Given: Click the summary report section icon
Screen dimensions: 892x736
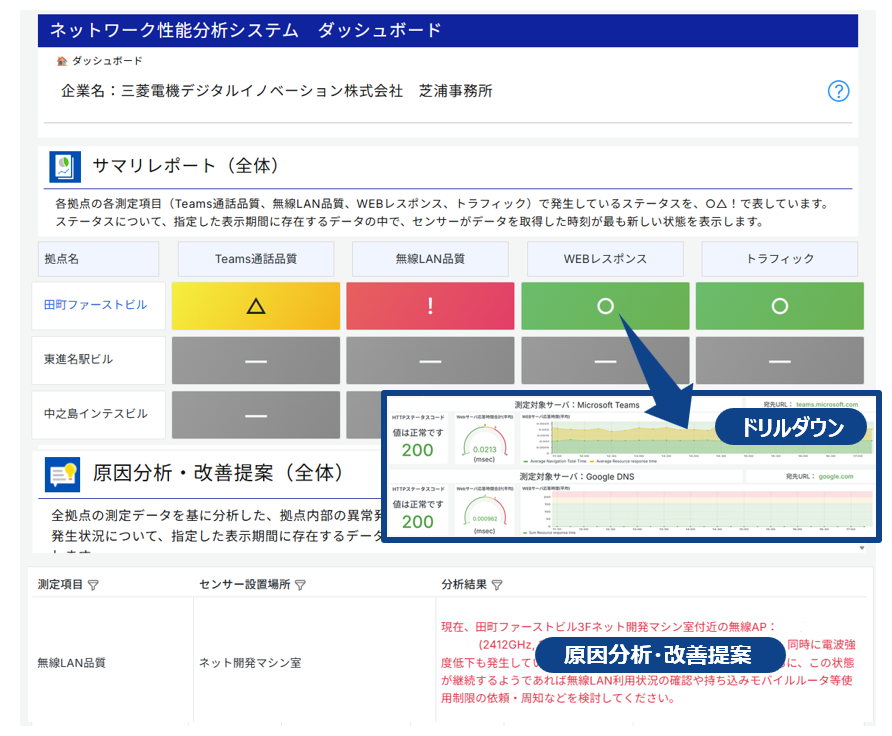Looking at the screenshot, I should click(x=65, y=166).
